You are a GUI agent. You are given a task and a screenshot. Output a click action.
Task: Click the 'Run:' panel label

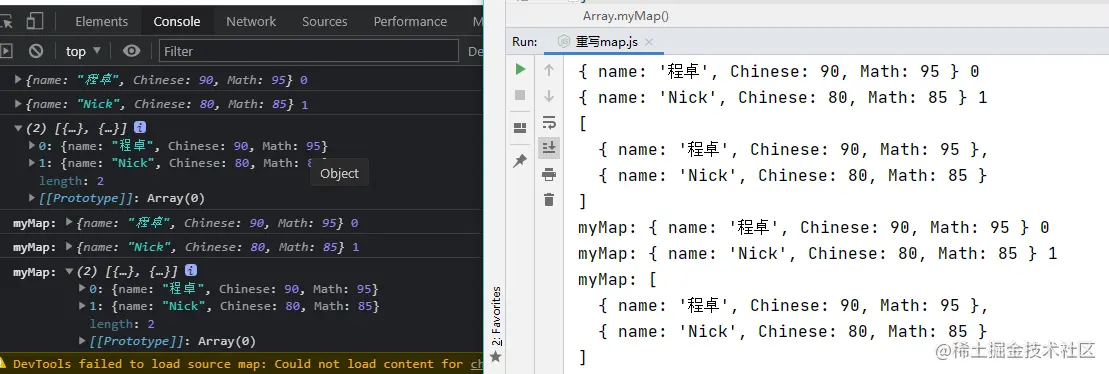click(525, 42)
